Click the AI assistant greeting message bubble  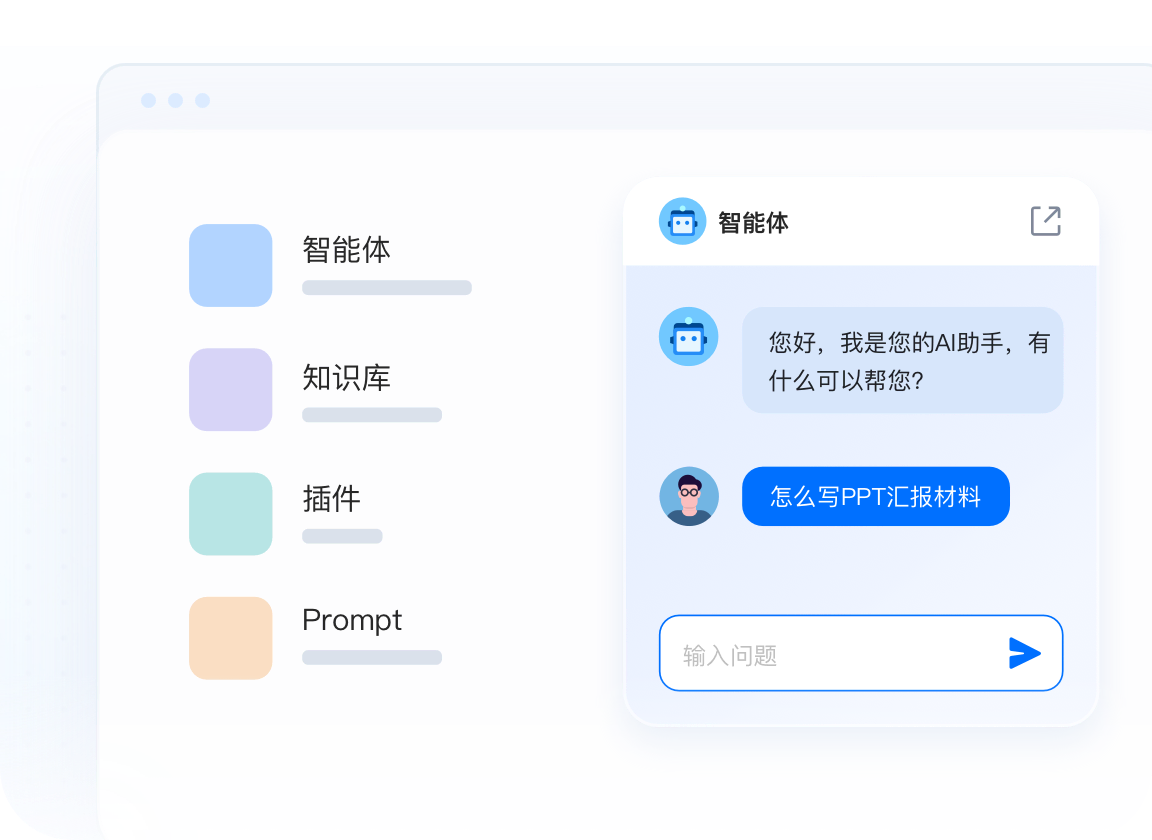tap(902, 360)
